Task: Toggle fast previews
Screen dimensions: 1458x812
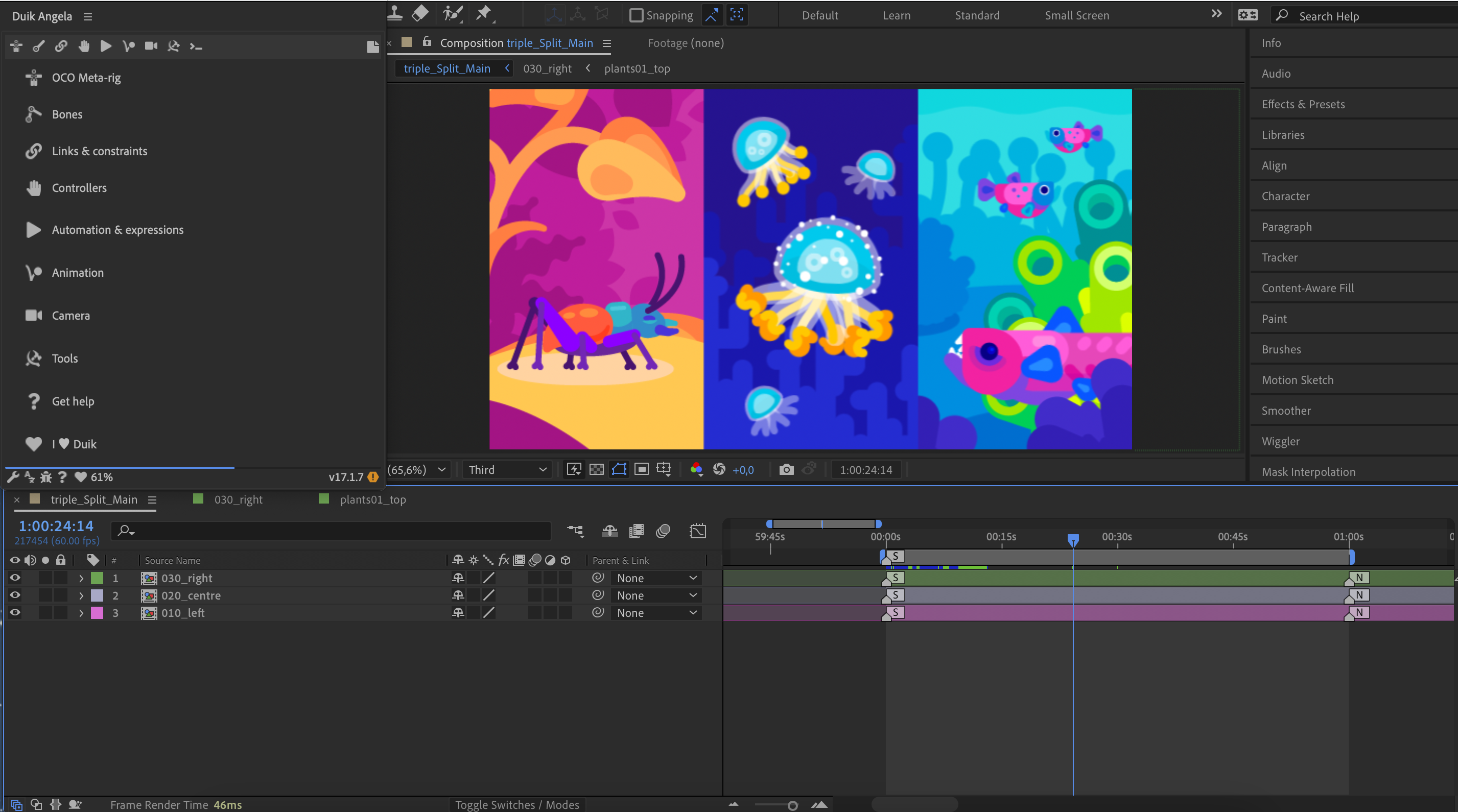Action: click(x=574, y=470)
